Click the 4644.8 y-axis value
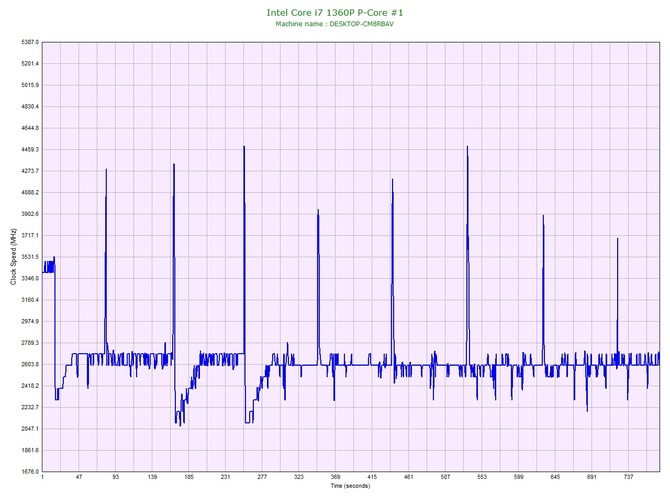 [30, 128]
